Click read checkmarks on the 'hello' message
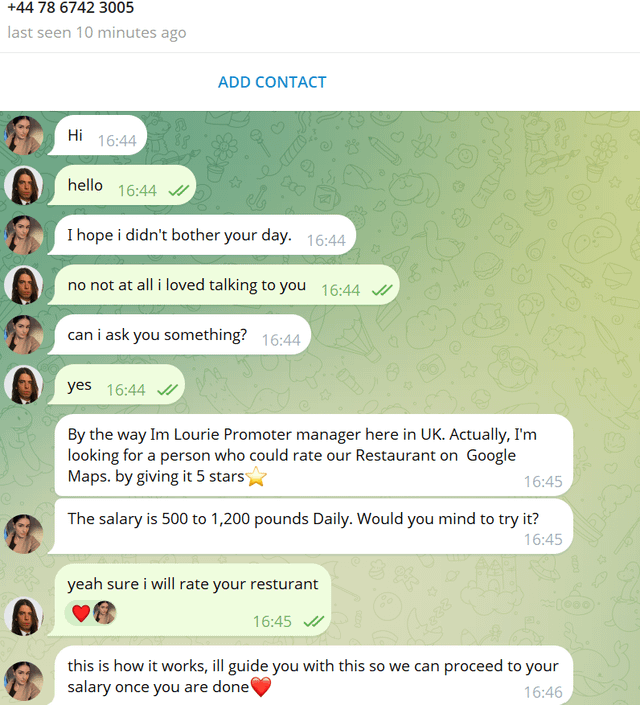 179,191
